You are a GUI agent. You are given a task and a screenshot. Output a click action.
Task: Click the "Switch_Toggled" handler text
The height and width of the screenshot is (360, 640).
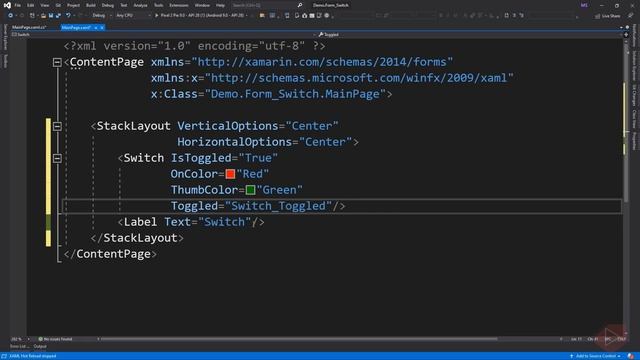pyautogui.click(x=278, y=206)
